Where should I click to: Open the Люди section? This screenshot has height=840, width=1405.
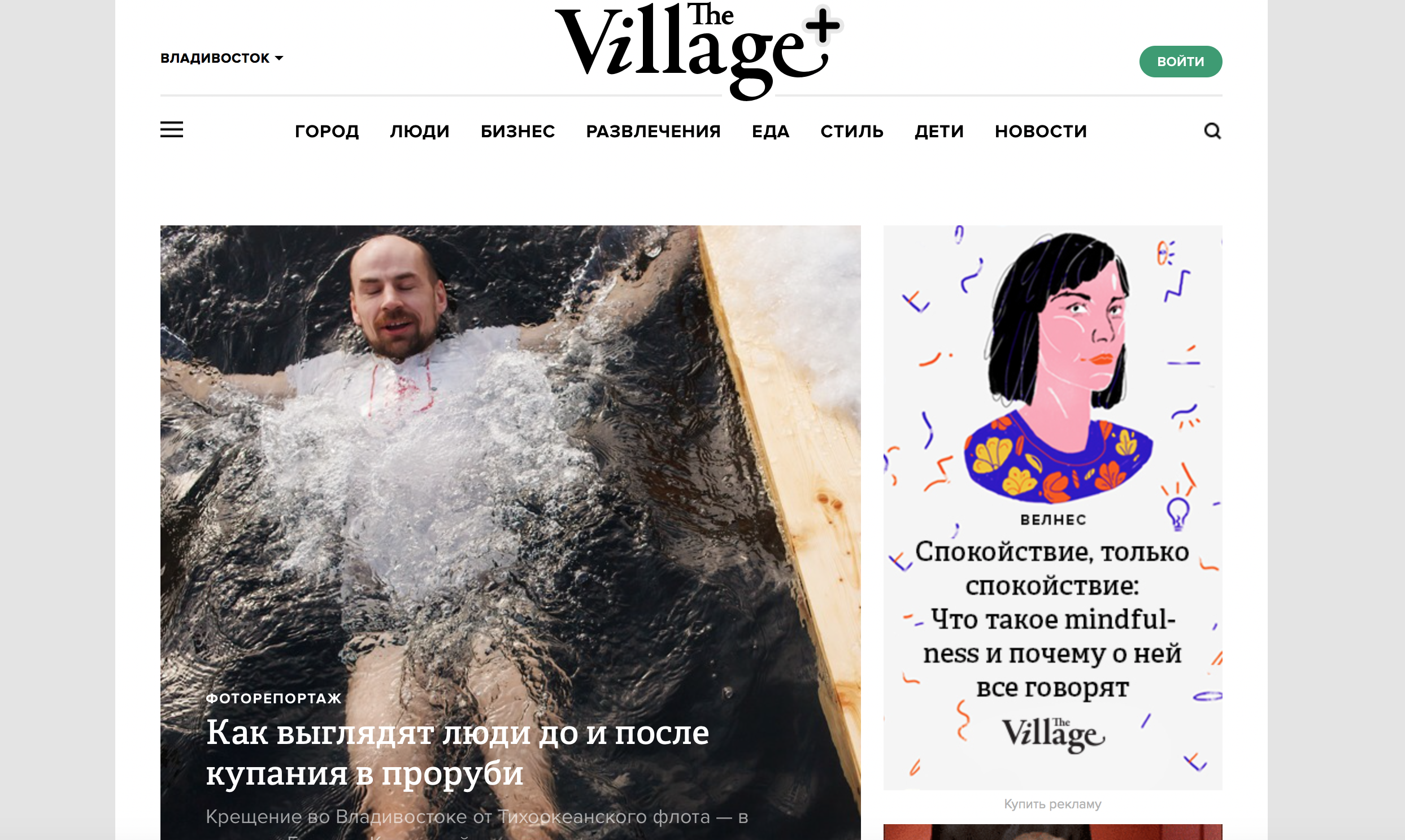(x=419, y=131)
